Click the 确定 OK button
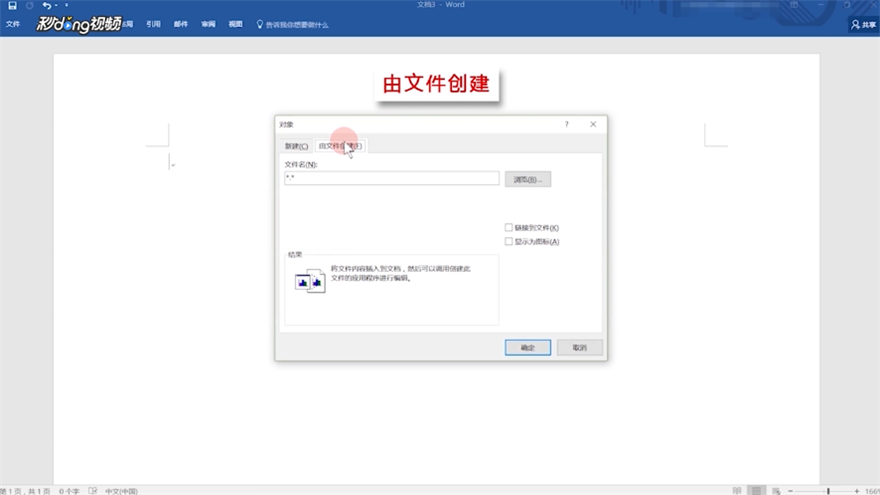This screenshot has height=495, width=880. point(528,347)
